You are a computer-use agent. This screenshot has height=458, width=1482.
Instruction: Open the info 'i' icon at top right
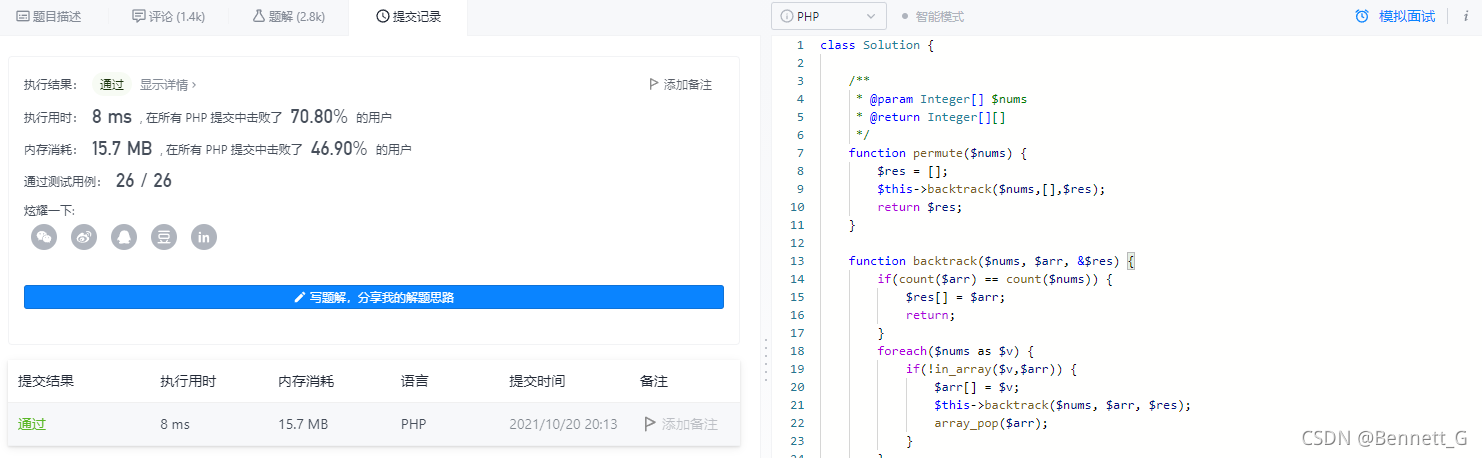click(x=1465, y=16)
